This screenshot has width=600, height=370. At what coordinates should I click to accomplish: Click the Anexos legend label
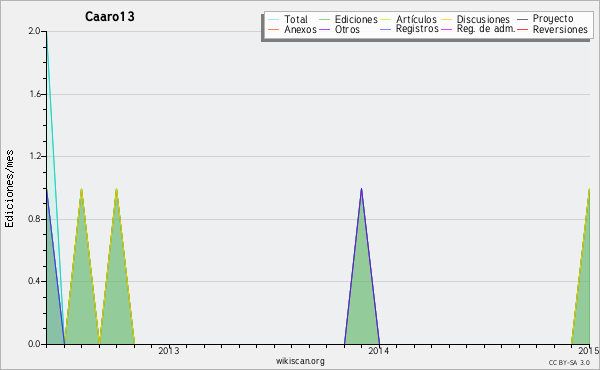pyautogui.click(x=300, y=29)
